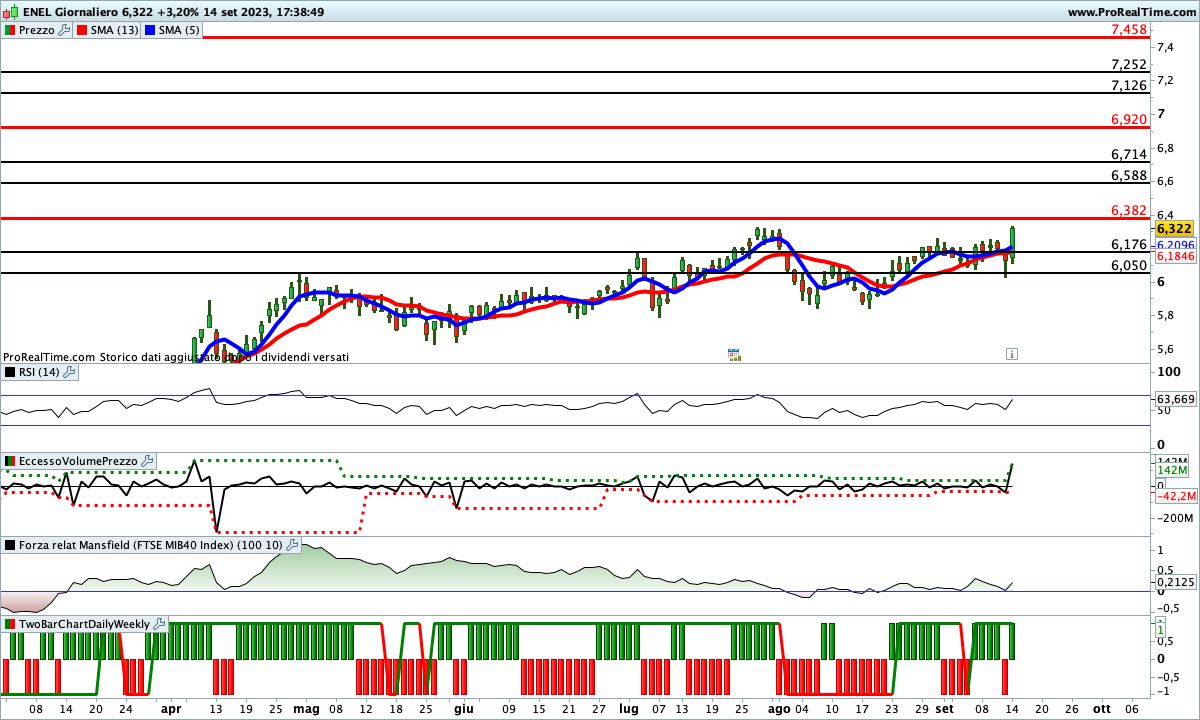Click the green 142M volume value tag

click(1172, 470)
